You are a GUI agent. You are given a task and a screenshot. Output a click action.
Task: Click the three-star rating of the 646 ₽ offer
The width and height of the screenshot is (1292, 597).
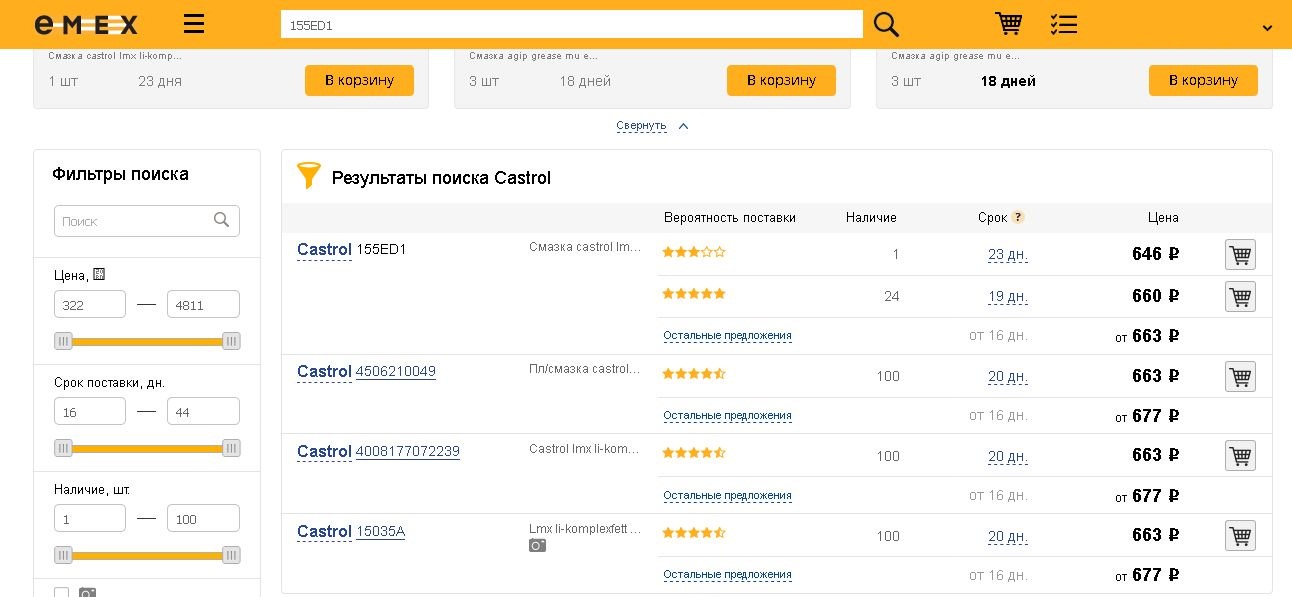[x=694, y=252]
